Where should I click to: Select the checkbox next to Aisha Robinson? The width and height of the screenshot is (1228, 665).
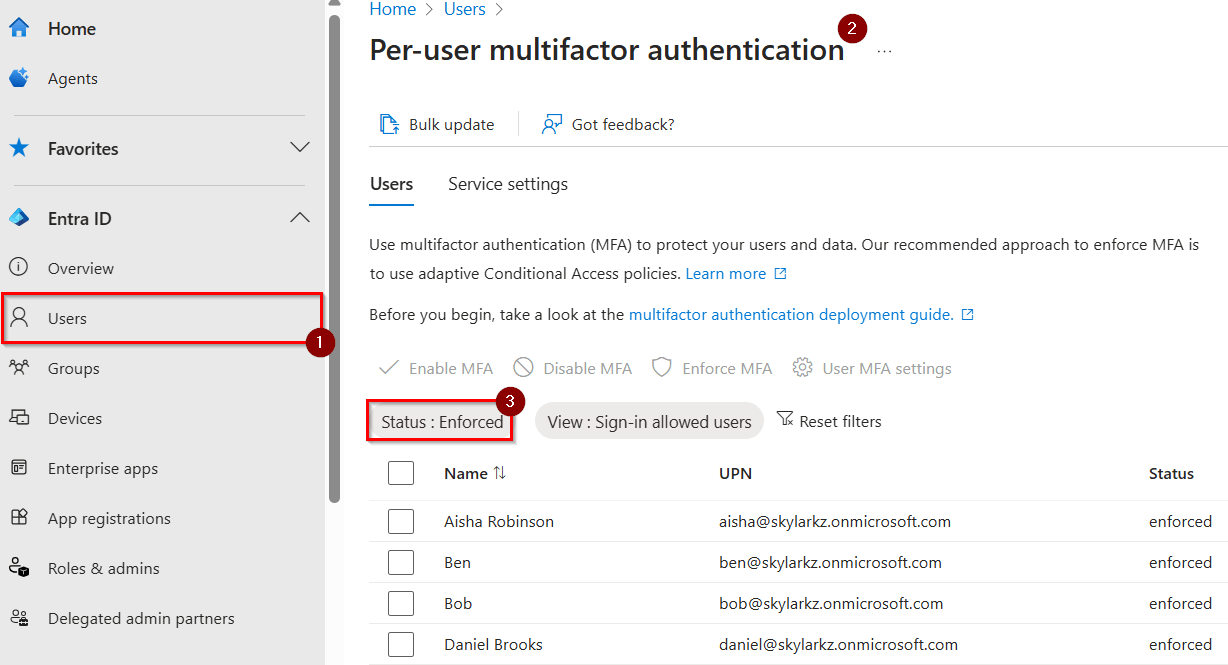[x=400, y=521]
